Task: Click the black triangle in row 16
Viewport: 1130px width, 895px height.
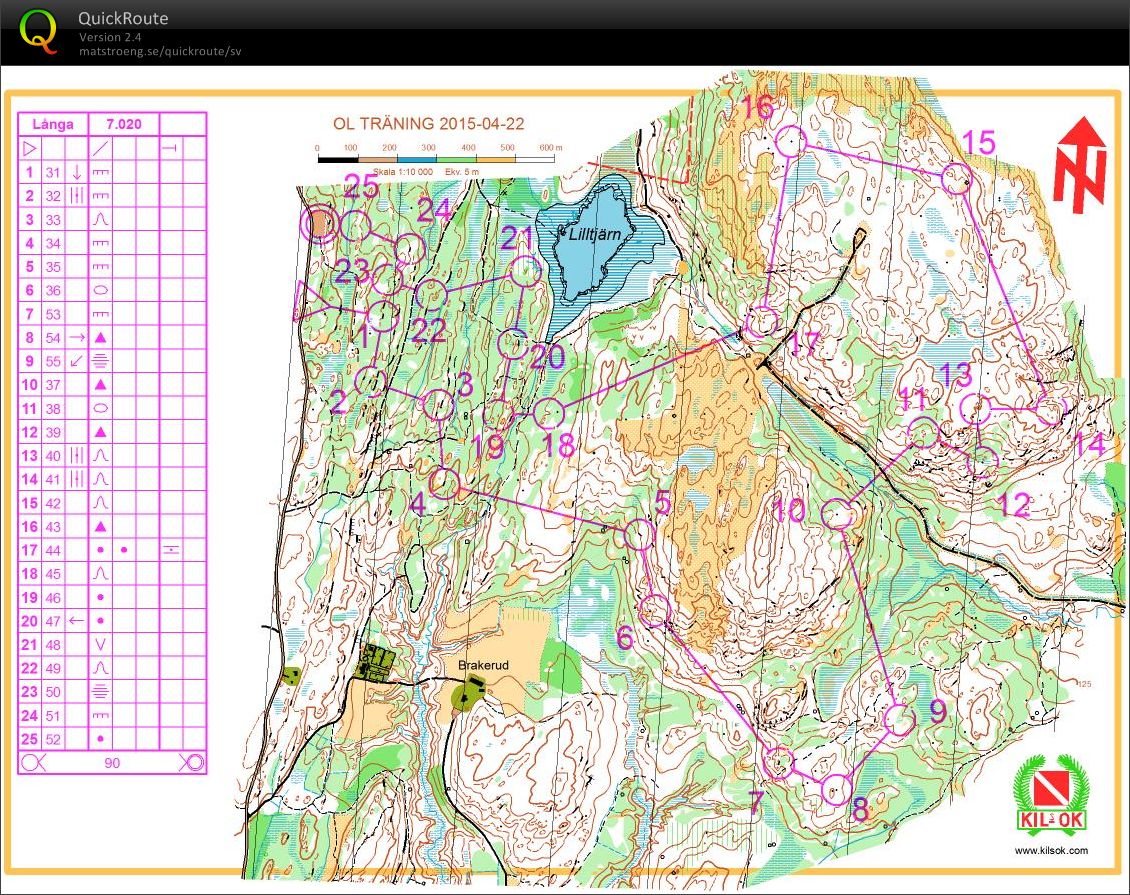Action: pos(101,527)
